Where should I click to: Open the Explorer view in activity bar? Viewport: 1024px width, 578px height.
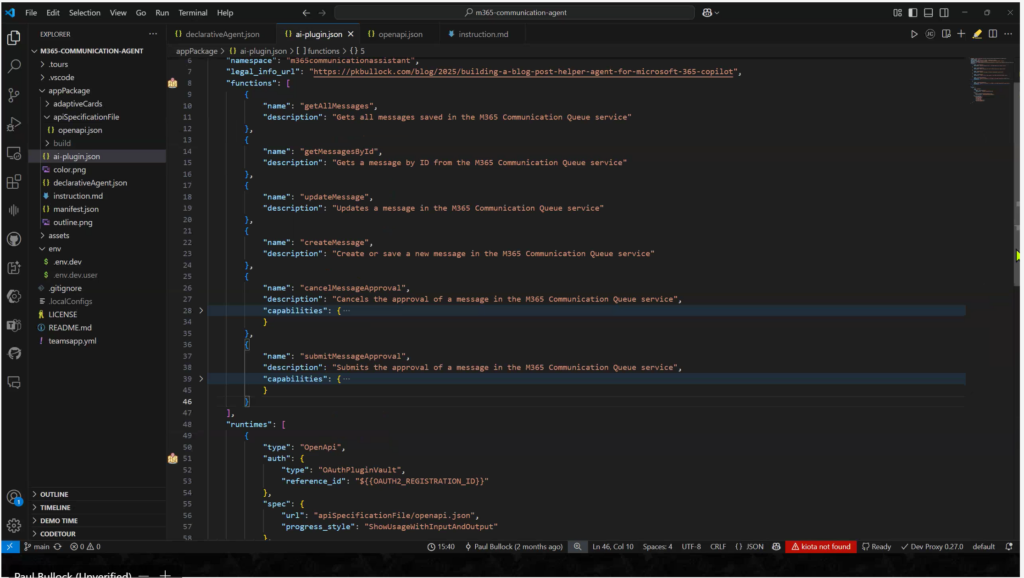point(14,38)
